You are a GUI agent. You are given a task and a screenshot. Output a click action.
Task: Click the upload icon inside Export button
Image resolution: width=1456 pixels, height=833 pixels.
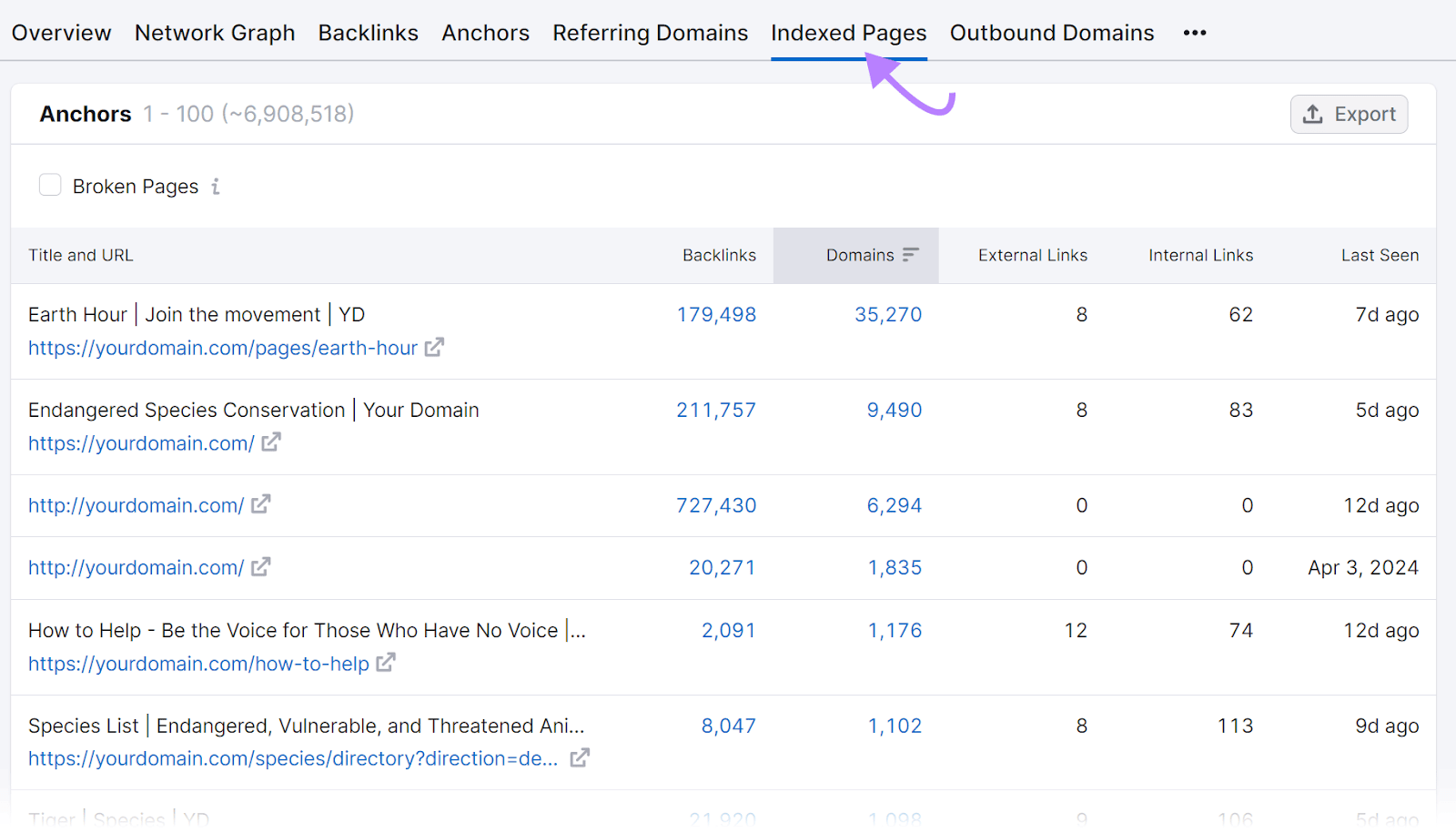(x=1312, y=114)
